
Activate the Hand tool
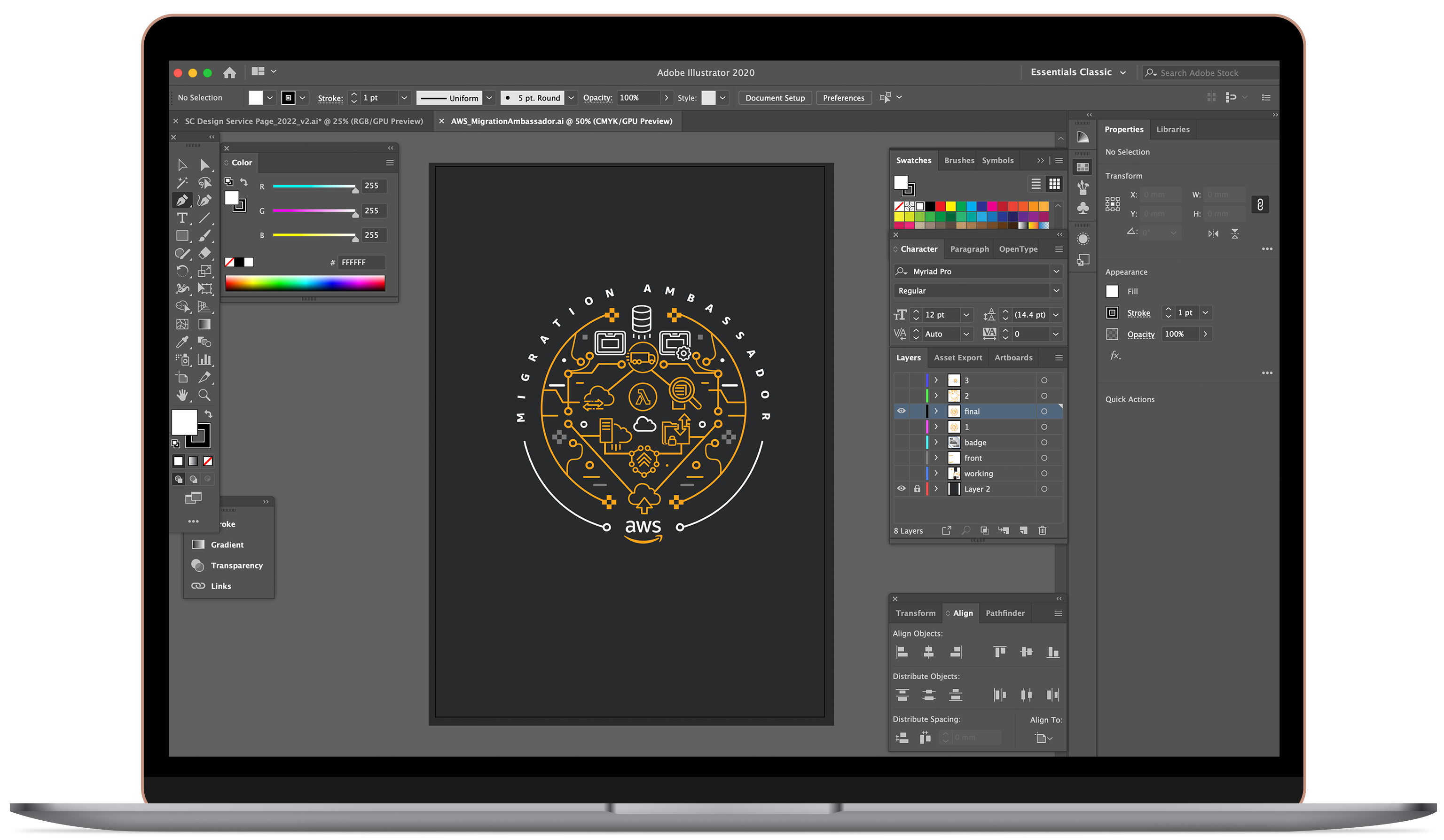(x=182, y=395)
